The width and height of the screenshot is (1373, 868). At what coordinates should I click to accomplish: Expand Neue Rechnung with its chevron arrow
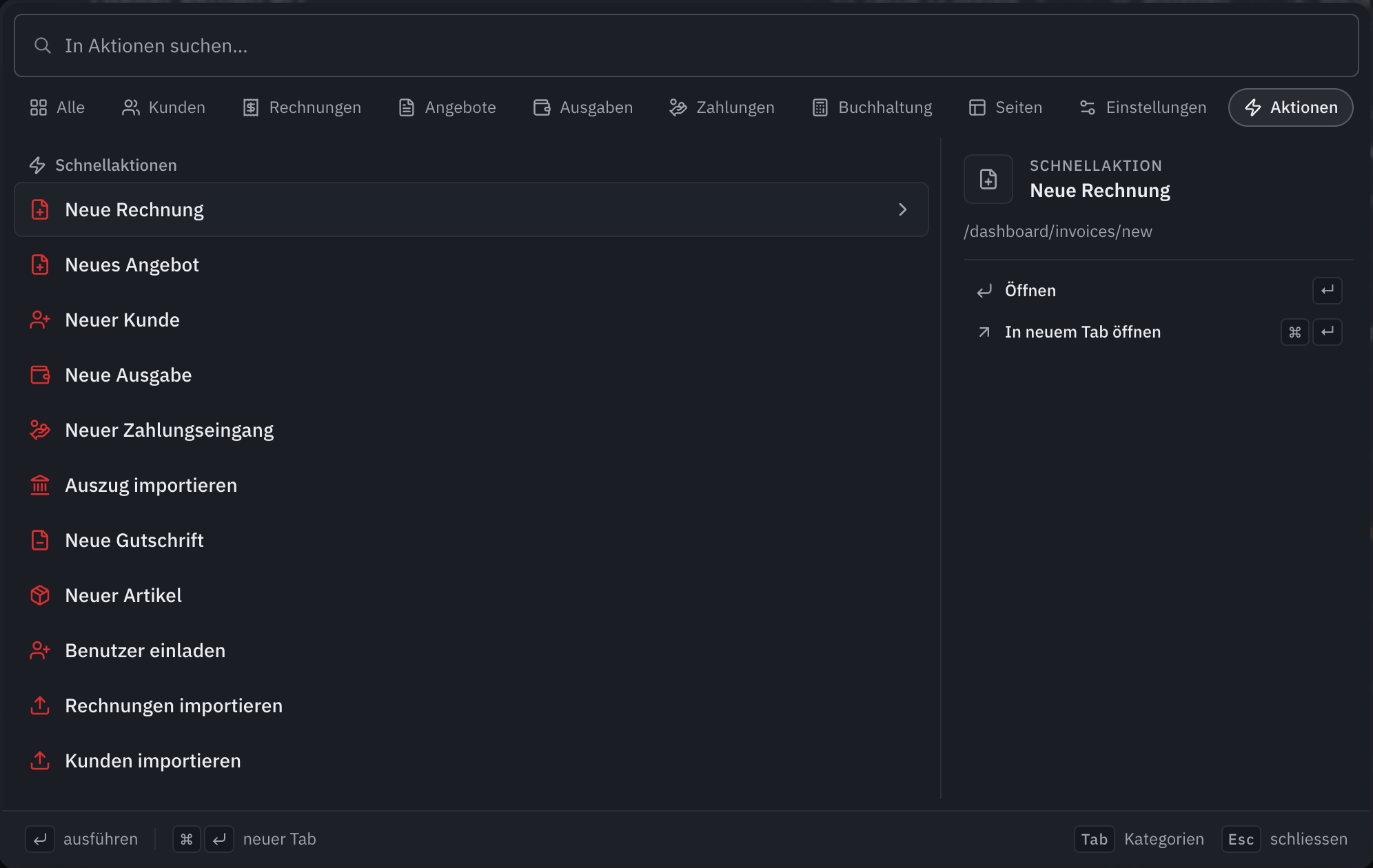point(903,209)
